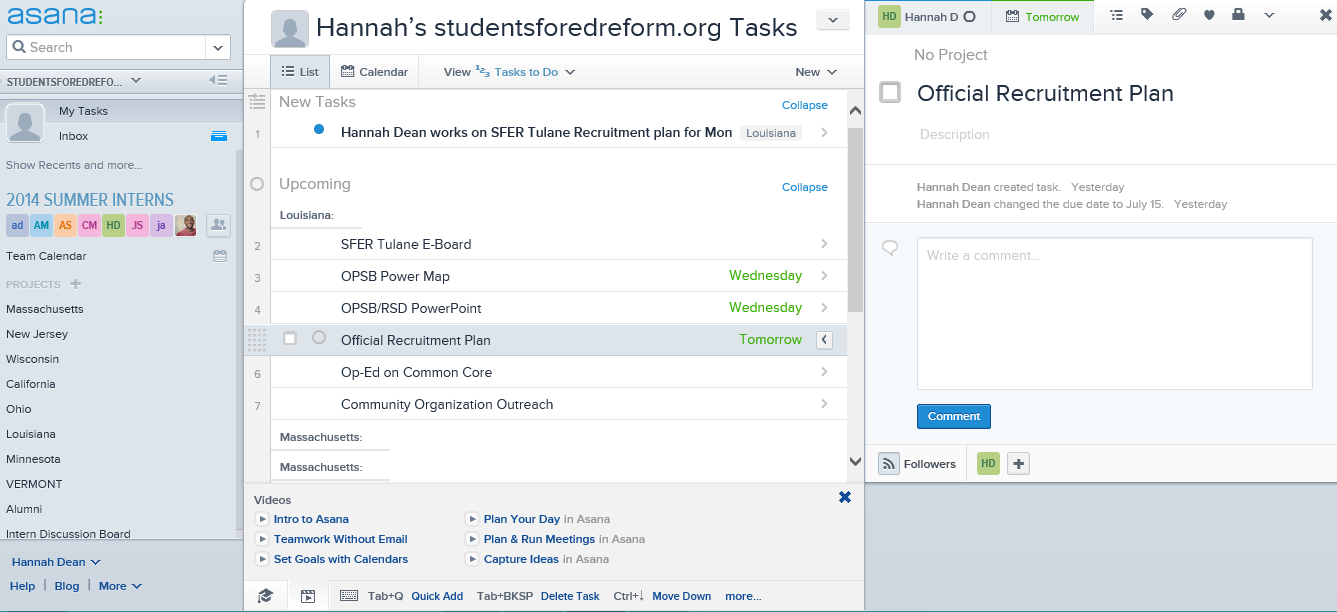
Task: Toggle the Upcoming section circle
Action: point(257,184)
